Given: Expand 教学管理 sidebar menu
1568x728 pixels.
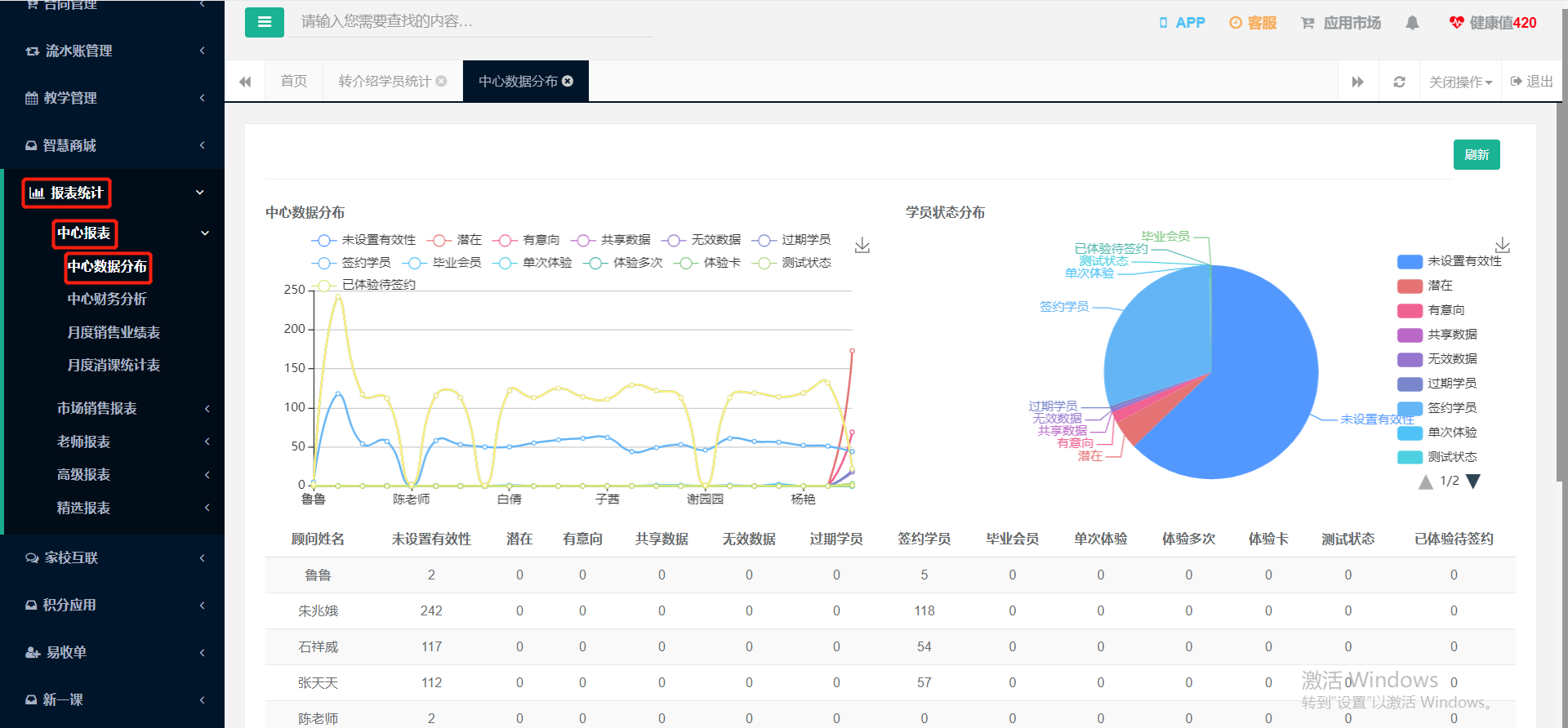Looking at the screenshot, I should pos(112,98).
